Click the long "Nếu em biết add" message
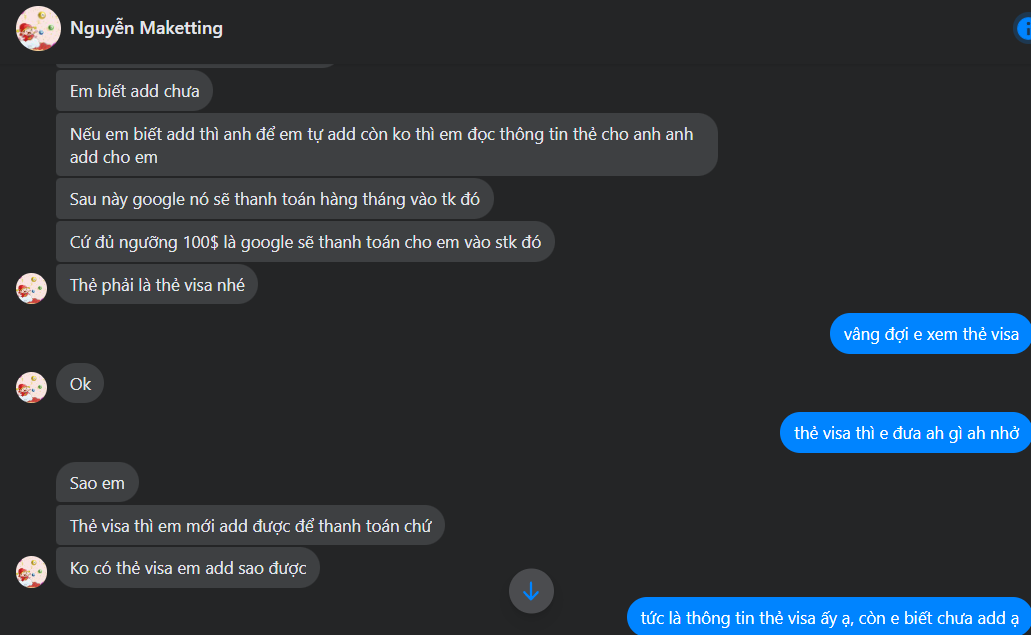The height and width of the screenshot is (635, 1031). pyautogui.click(x=386, y=146)
